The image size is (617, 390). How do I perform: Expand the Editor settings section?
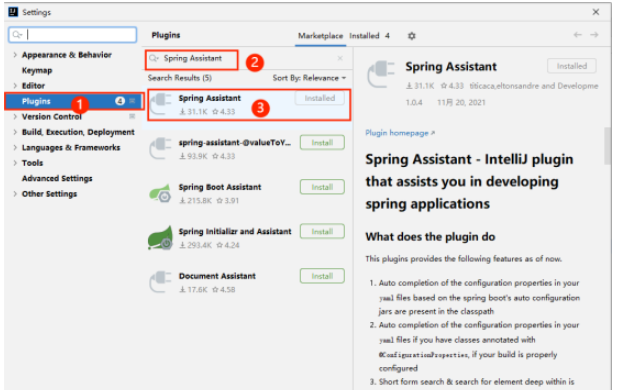click(x=15, y=85)
